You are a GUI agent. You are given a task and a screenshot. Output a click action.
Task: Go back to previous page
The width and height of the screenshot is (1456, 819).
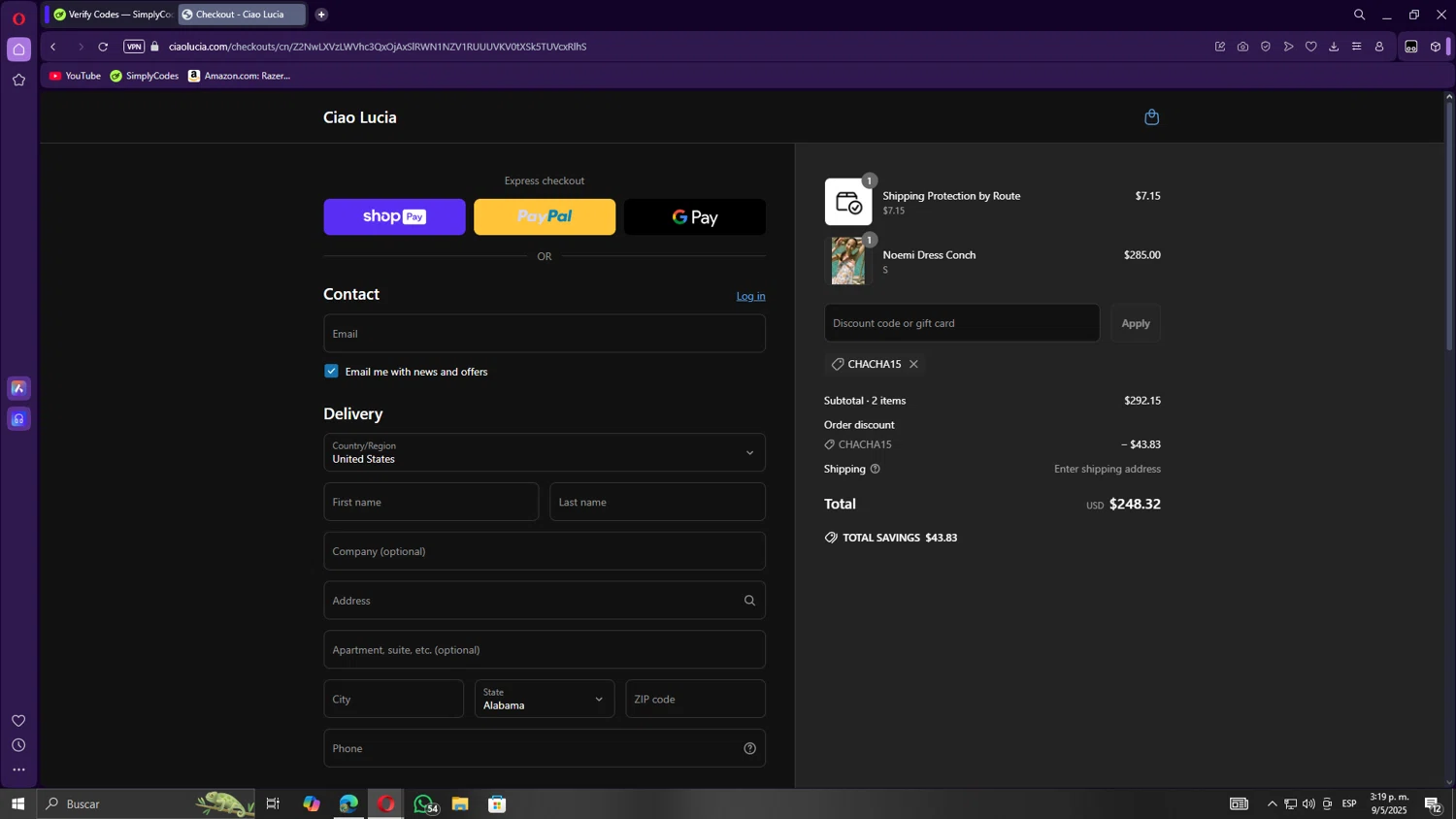53,47
